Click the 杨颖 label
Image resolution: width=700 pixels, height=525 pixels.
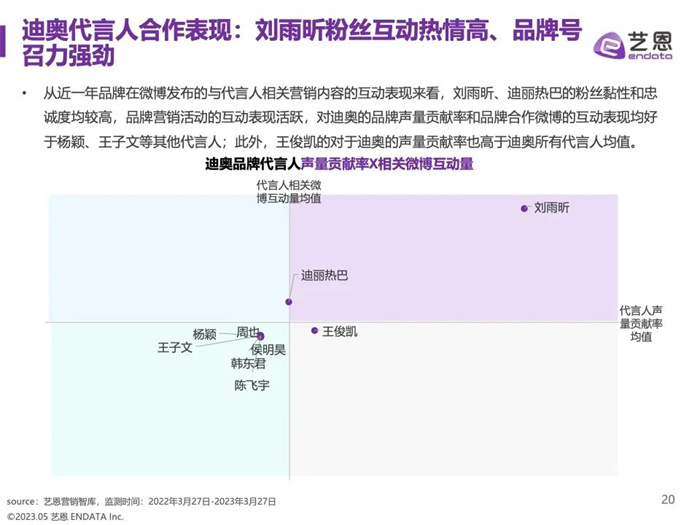[x=204, y=334]
